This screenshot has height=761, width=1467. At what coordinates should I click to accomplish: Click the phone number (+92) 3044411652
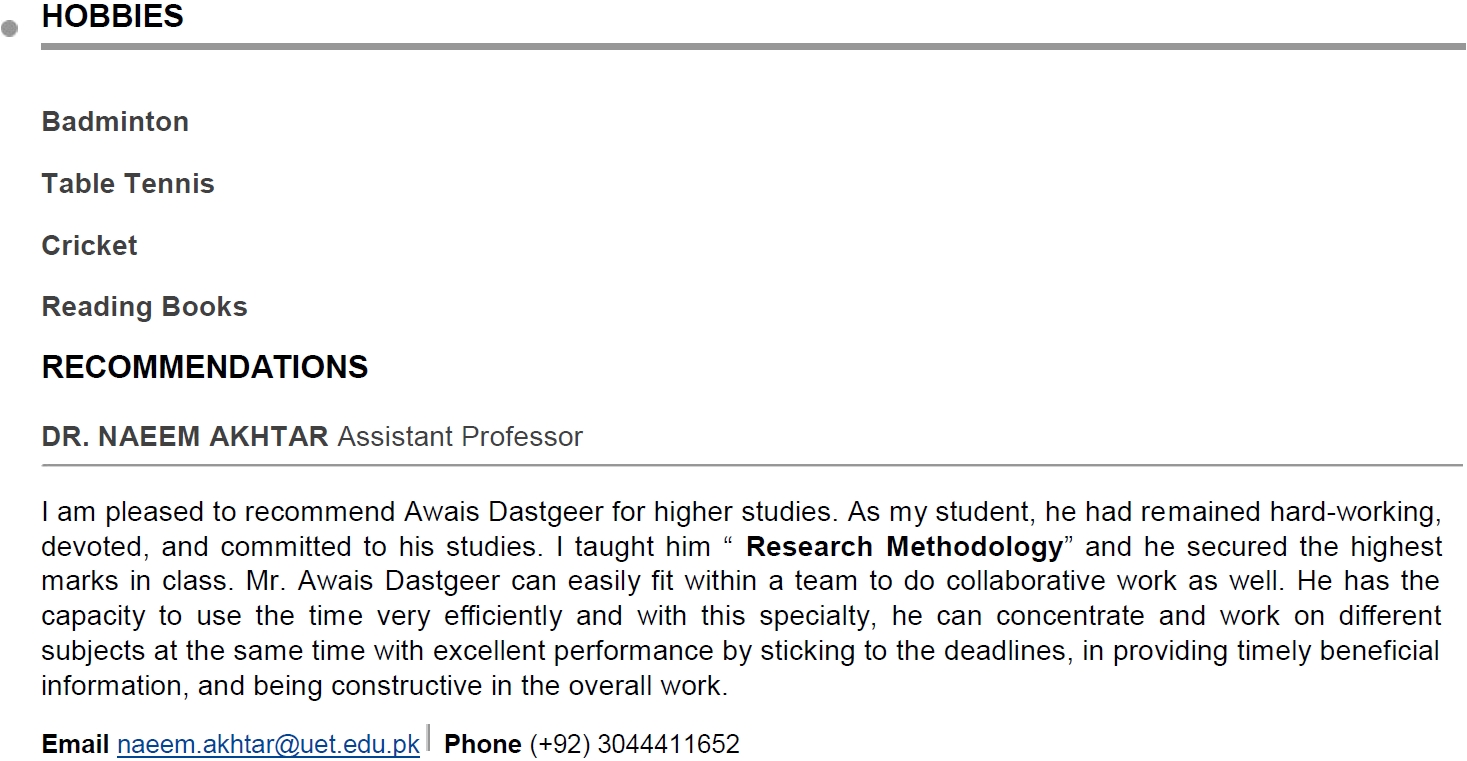[x=635, y=745]
